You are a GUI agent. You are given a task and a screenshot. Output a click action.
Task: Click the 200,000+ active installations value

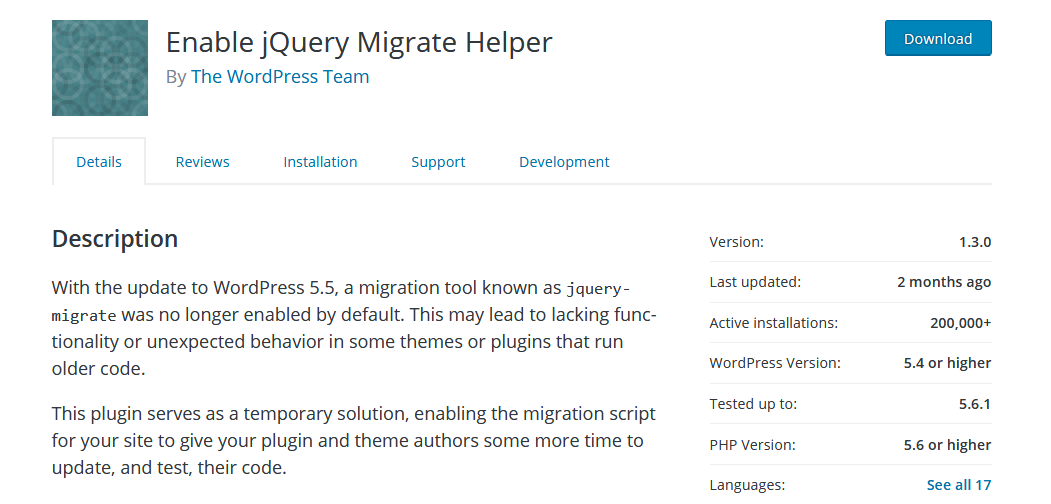coord(961,323)
